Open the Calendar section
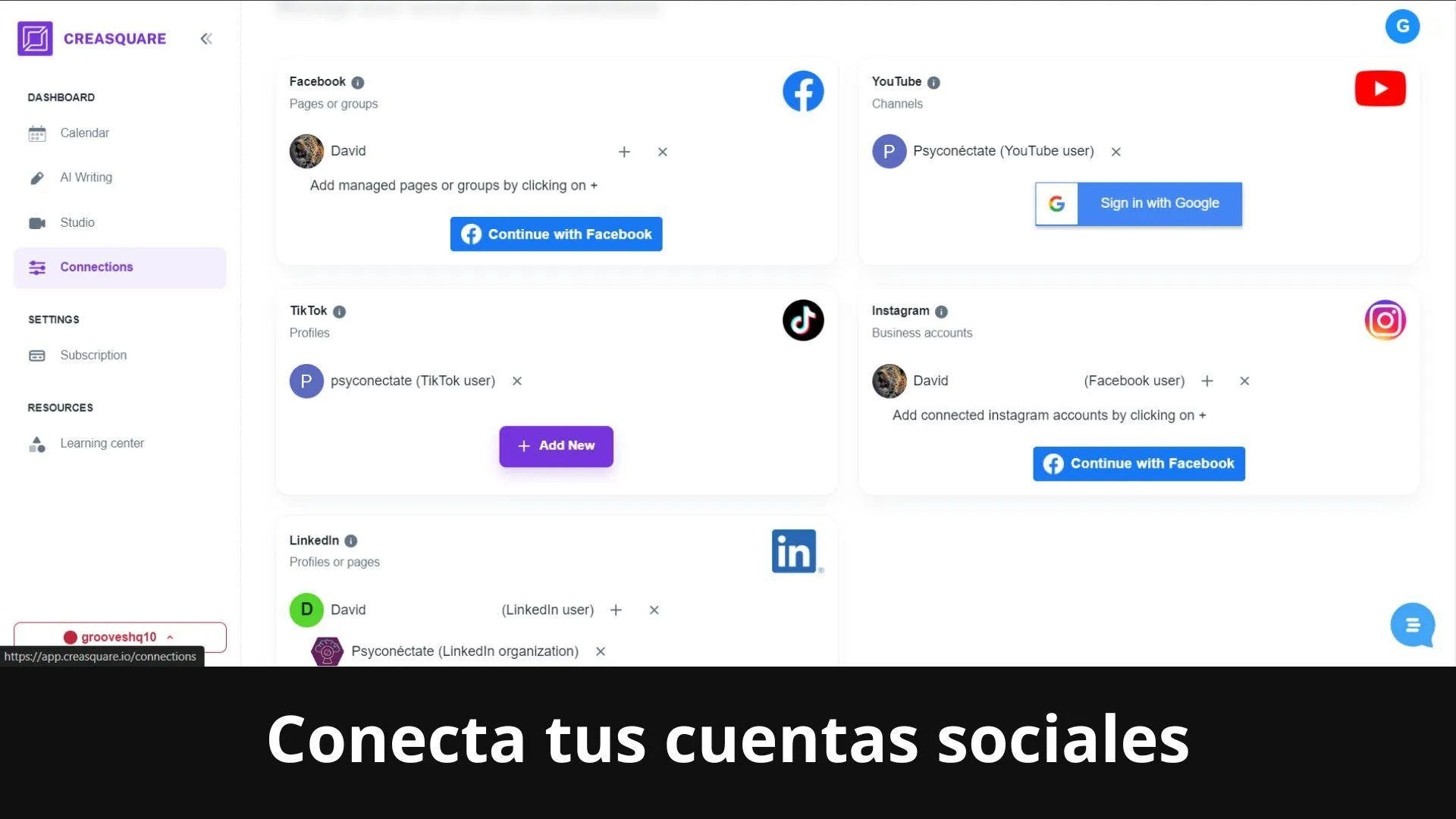Image resolution: width=1456 pixels, height=819 pixels. pyautogui.click(x=83, y=133)
